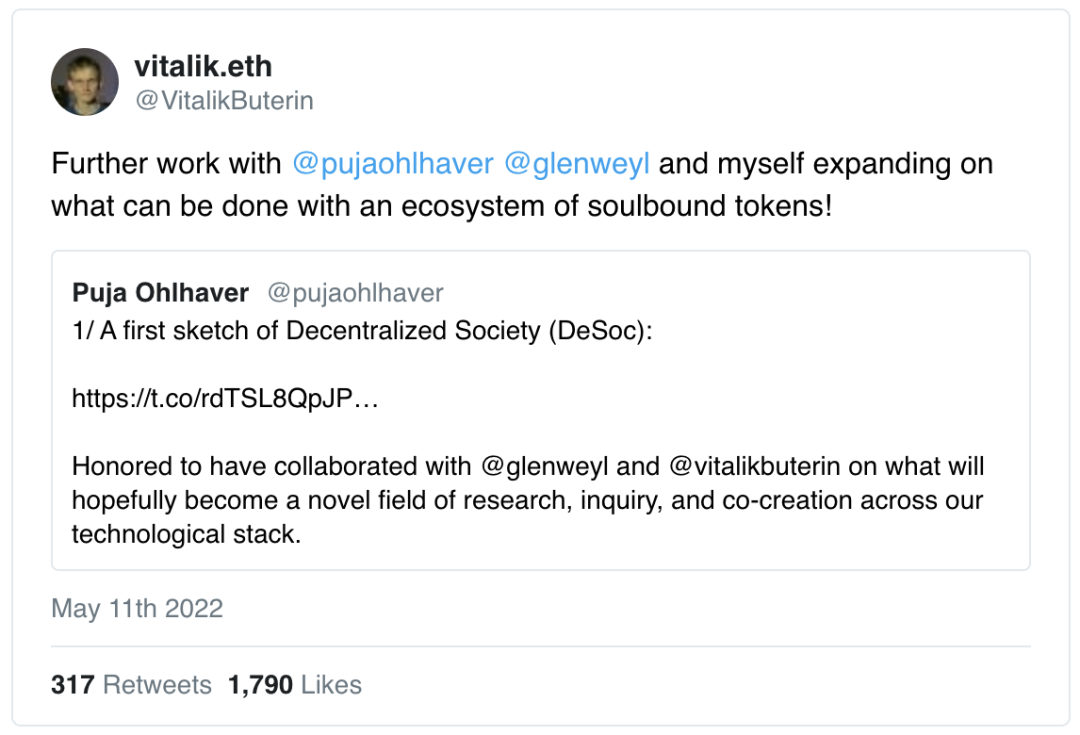Image resolution: width=1080 pixels, height=735 pixels.
Task: Click the "technological stack." closing line
Action: 186,534
